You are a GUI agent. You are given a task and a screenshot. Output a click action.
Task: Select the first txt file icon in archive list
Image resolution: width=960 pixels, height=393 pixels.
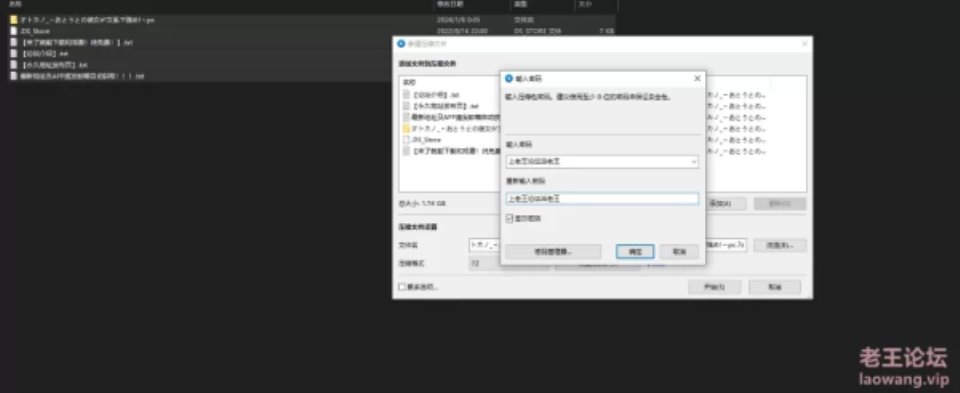[406, 95]
